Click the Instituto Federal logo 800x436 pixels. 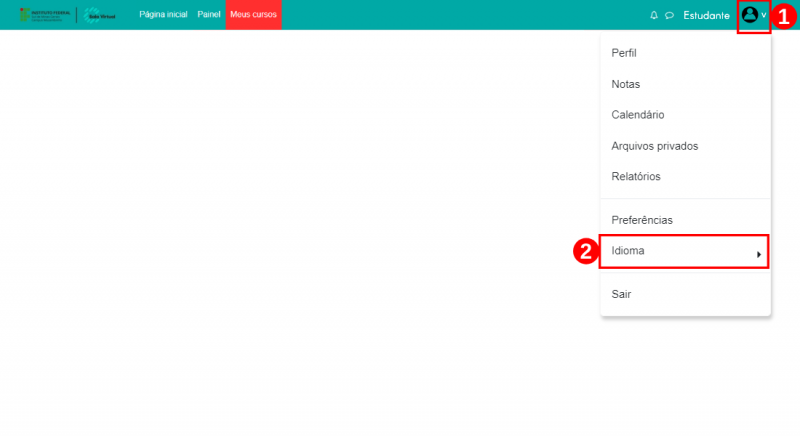pos(45,15)
